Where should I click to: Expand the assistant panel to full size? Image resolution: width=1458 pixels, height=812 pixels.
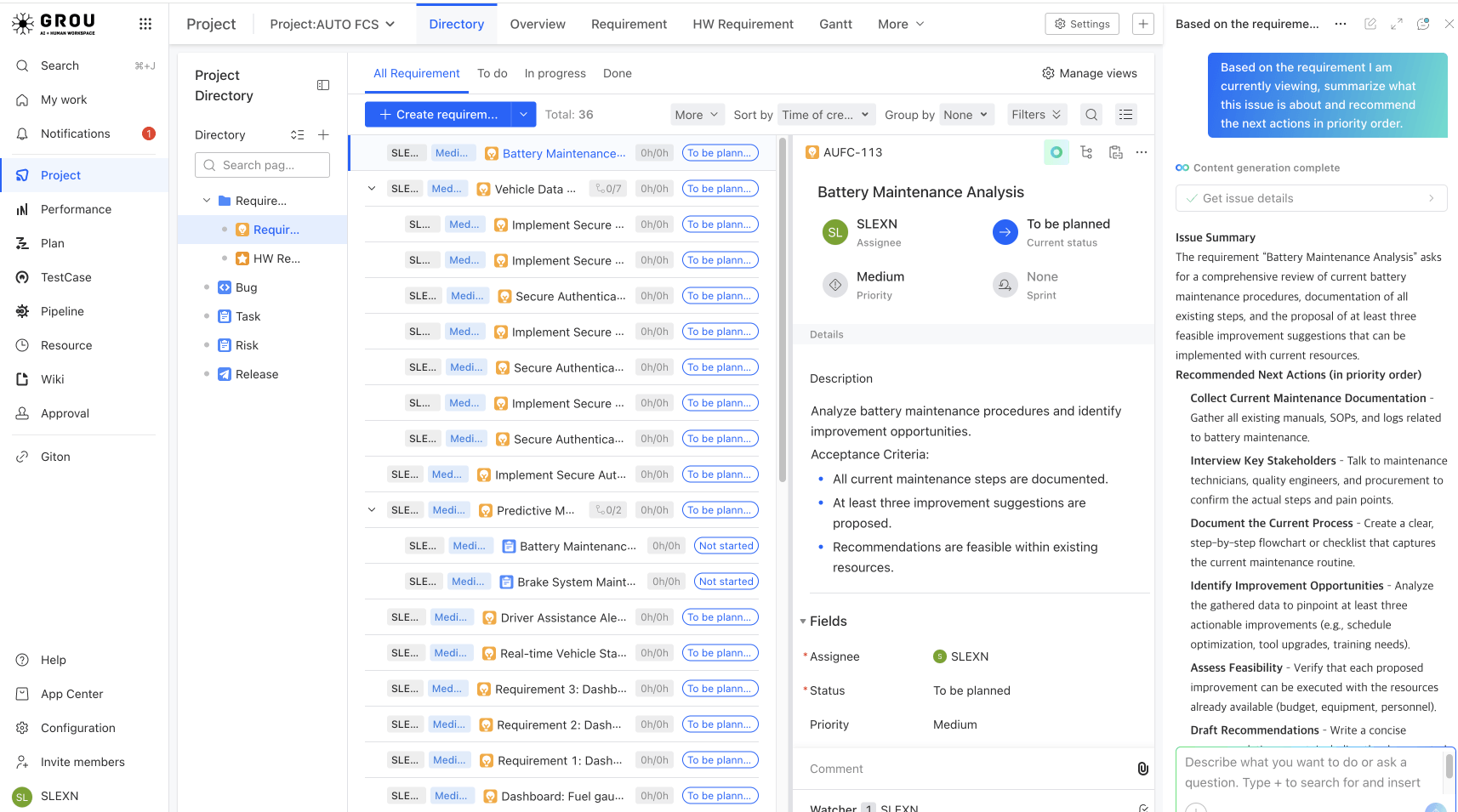pyautogui.click(x=1397, y=24)
